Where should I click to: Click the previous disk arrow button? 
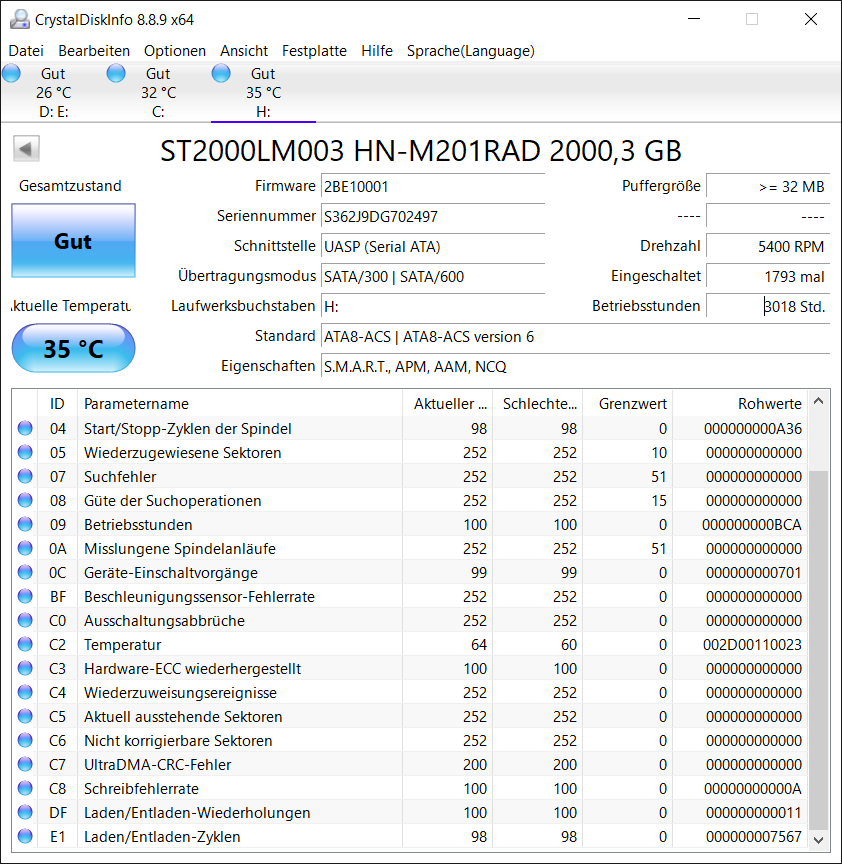pos(26,149)
